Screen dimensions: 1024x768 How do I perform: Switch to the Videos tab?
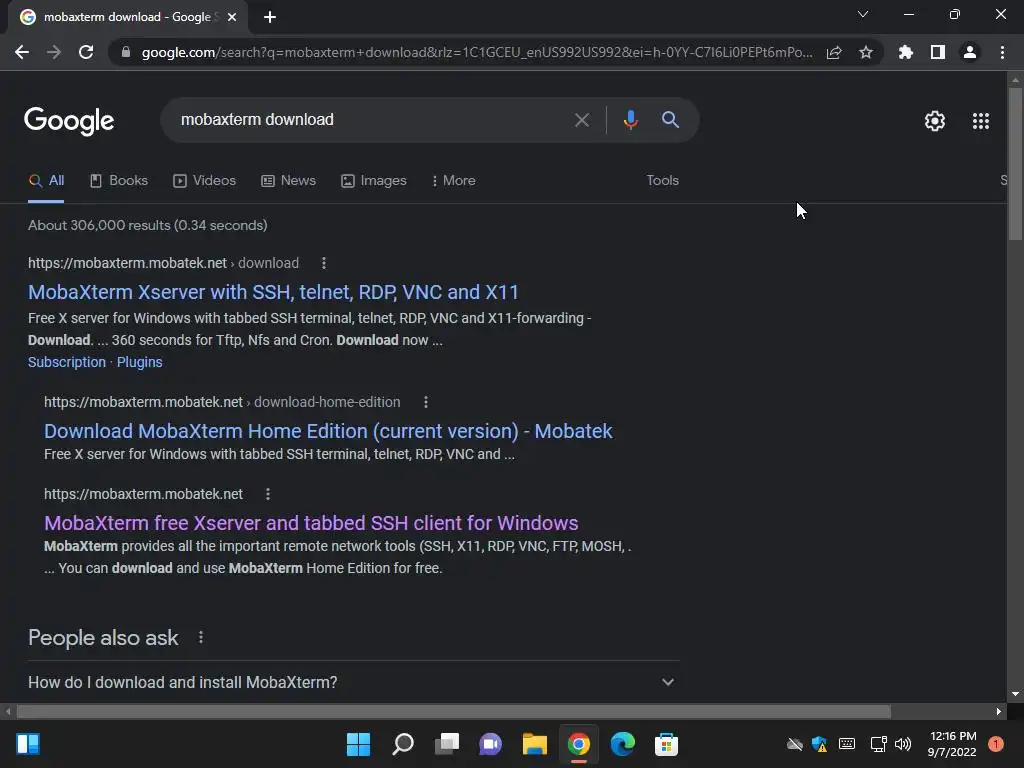click(204, 181)
